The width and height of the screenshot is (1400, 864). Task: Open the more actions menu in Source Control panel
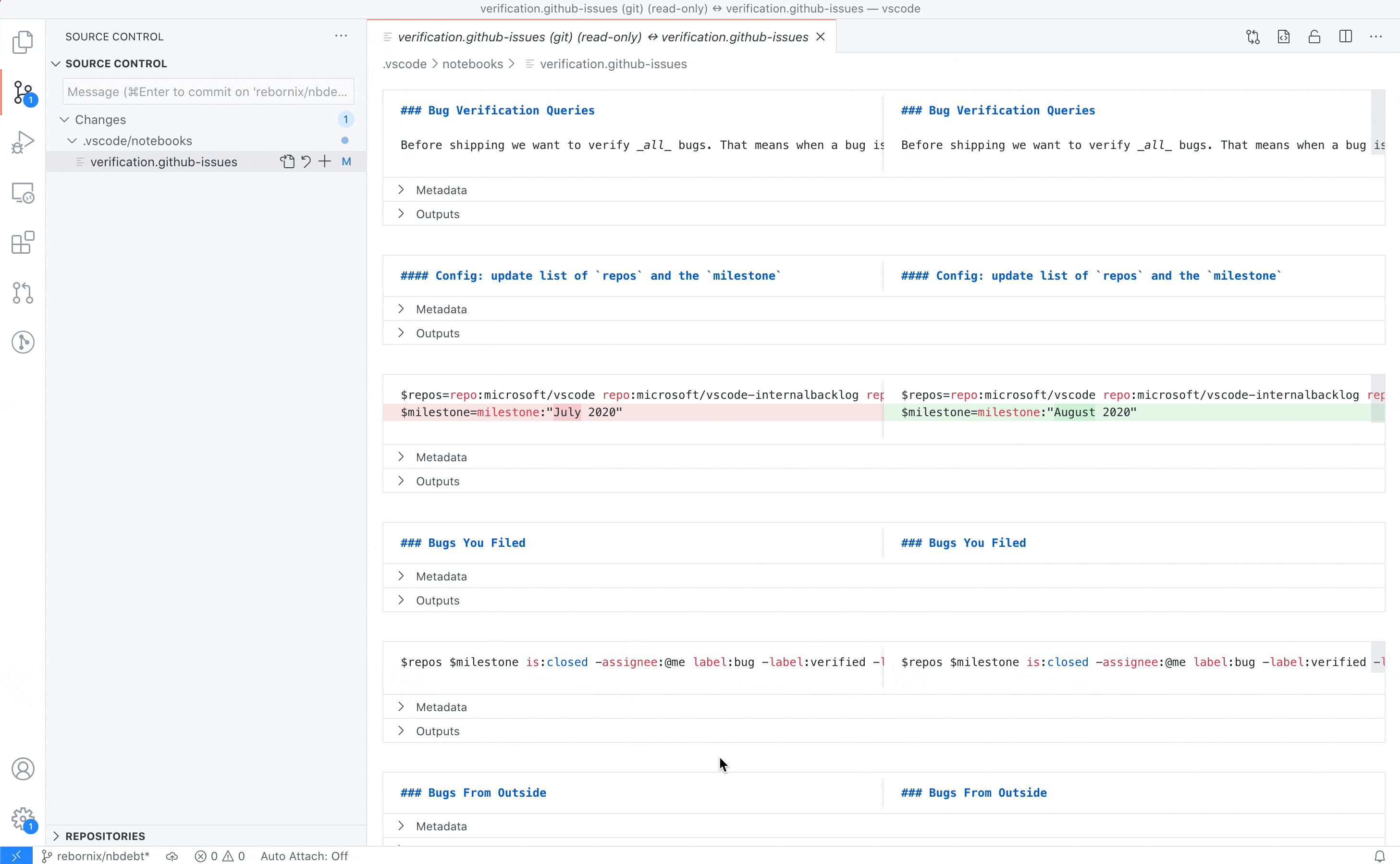(340, 36)
